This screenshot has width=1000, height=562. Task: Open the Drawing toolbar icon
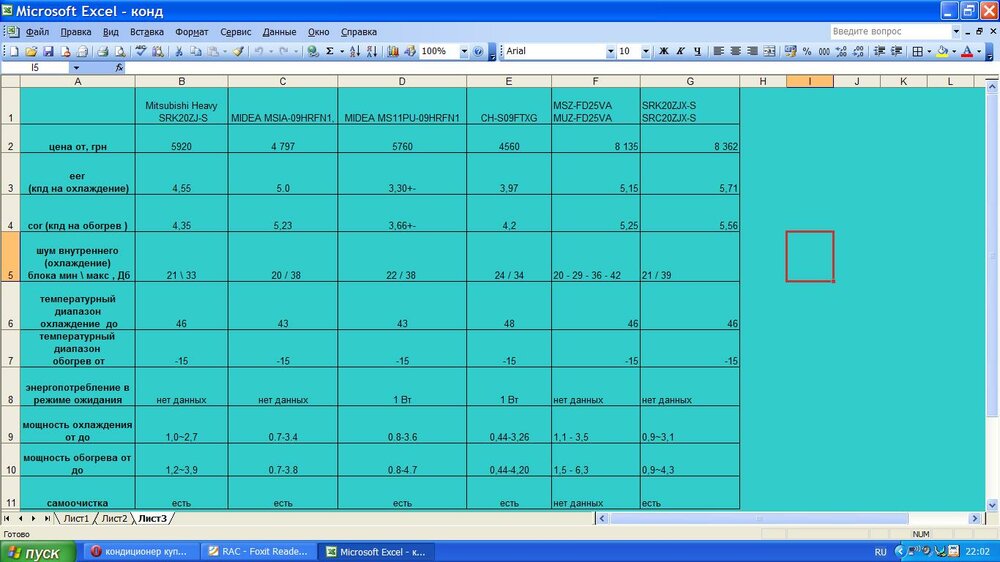(409, 52)
